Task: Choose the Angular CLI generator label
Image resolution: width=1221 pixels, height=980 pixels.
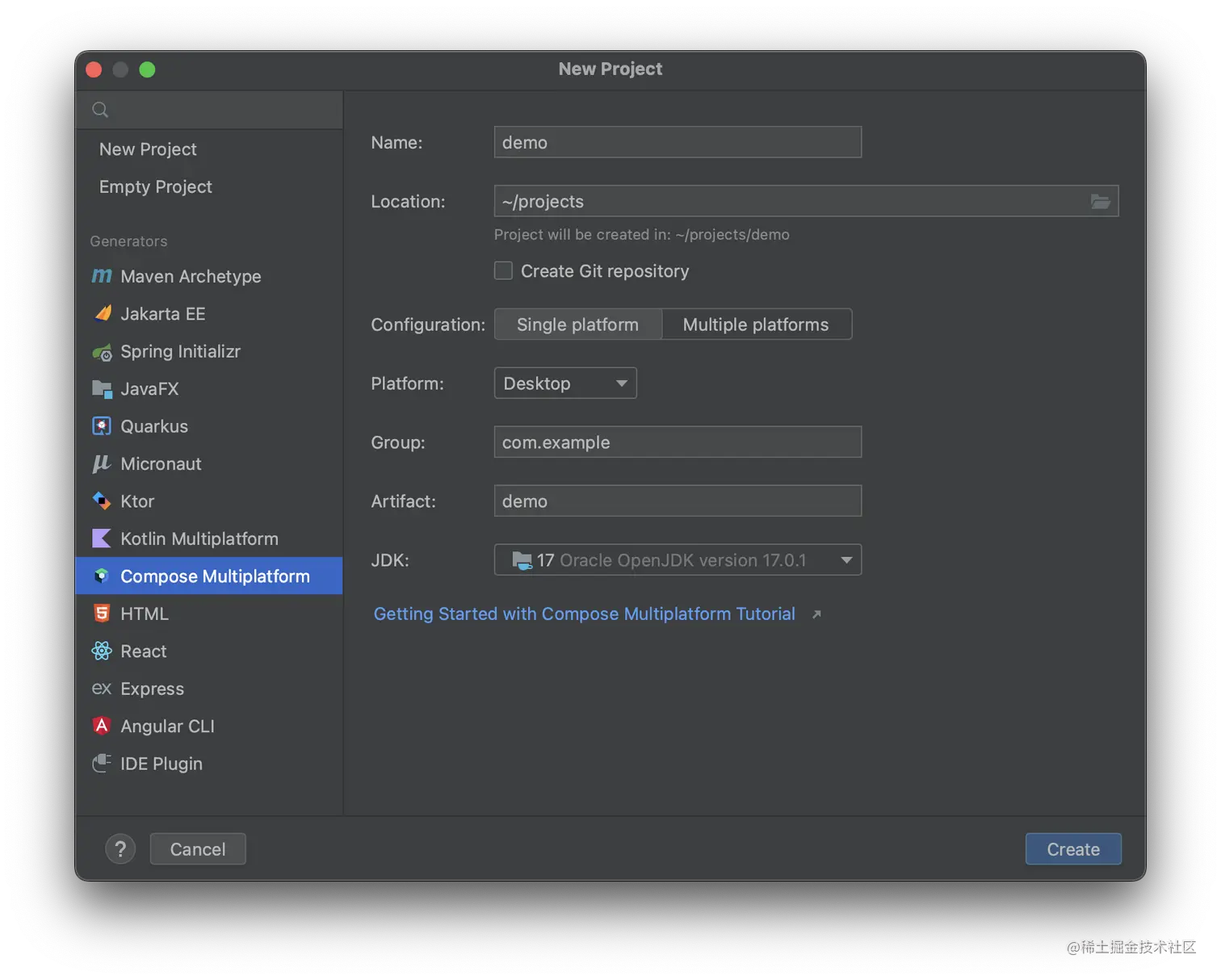Action: 167,727
